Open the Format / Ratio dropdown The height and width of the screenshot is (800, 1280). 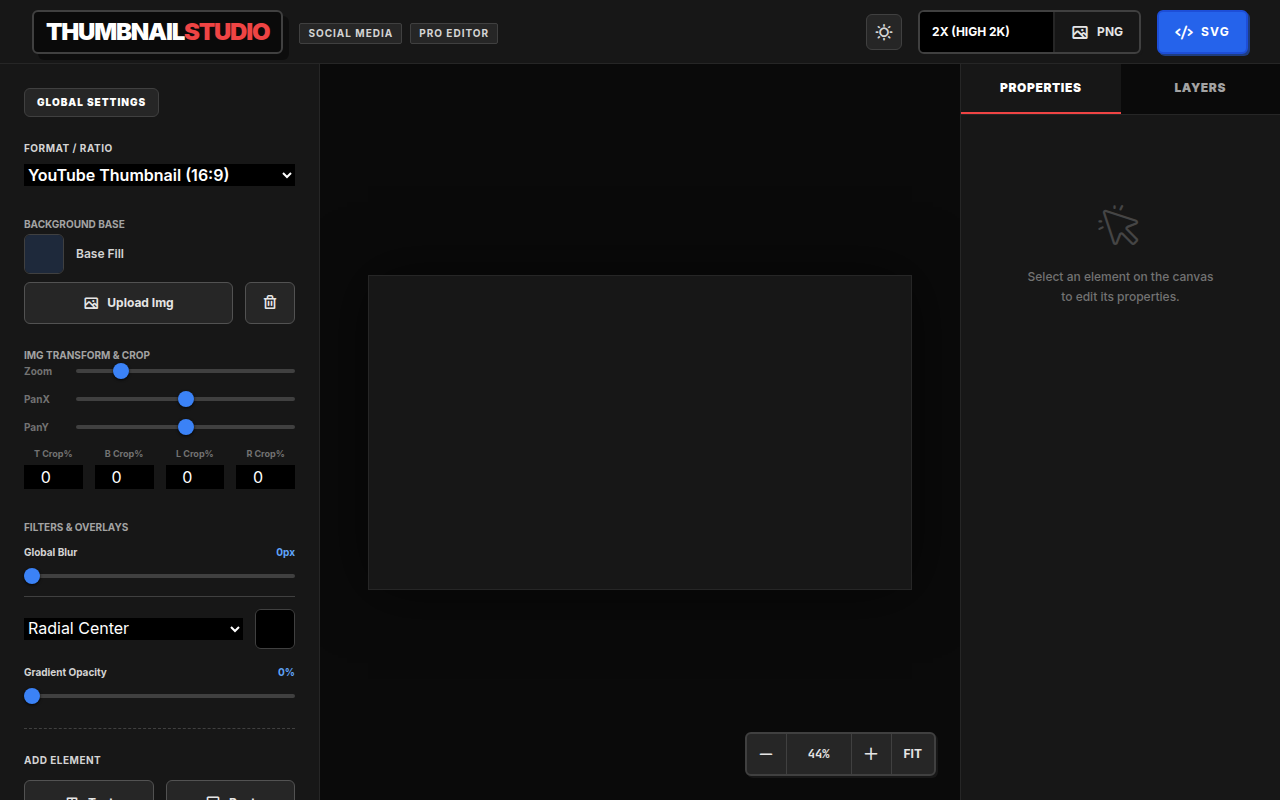[159, 175]
